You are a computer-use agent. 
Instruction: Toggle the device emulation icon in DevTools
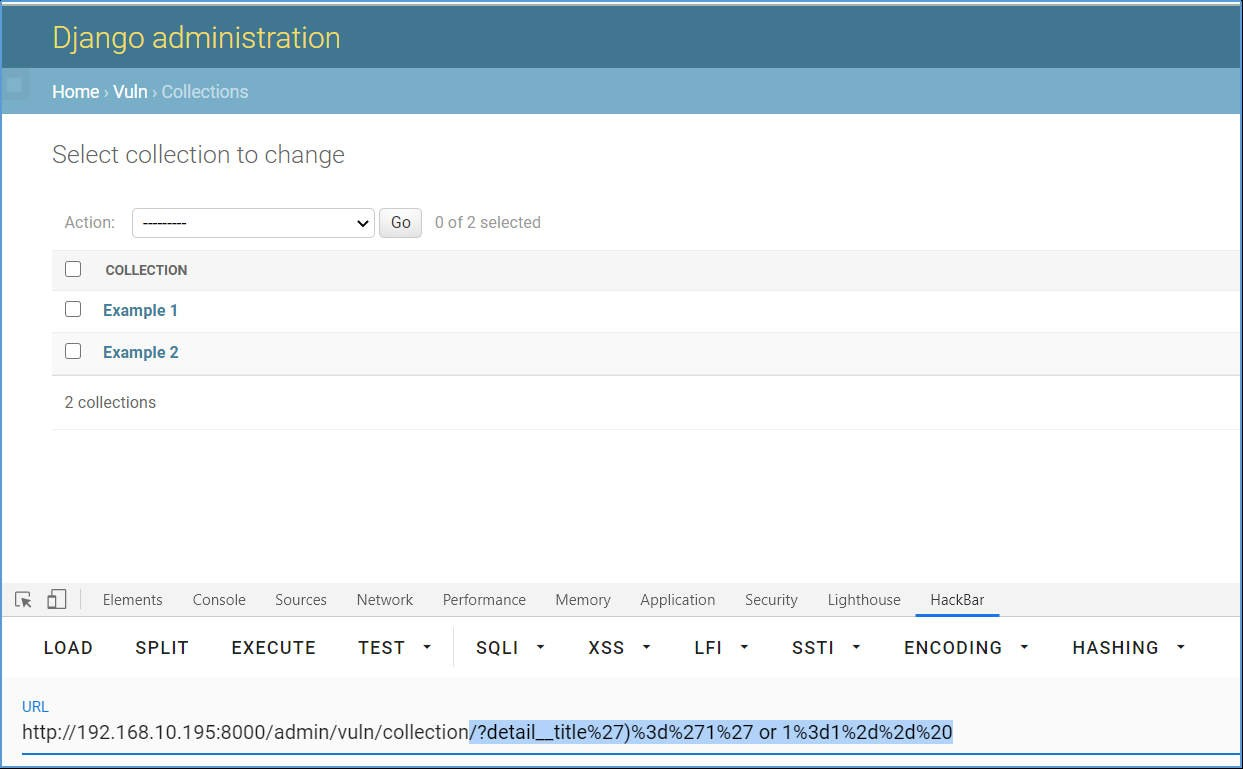point(56,598)
